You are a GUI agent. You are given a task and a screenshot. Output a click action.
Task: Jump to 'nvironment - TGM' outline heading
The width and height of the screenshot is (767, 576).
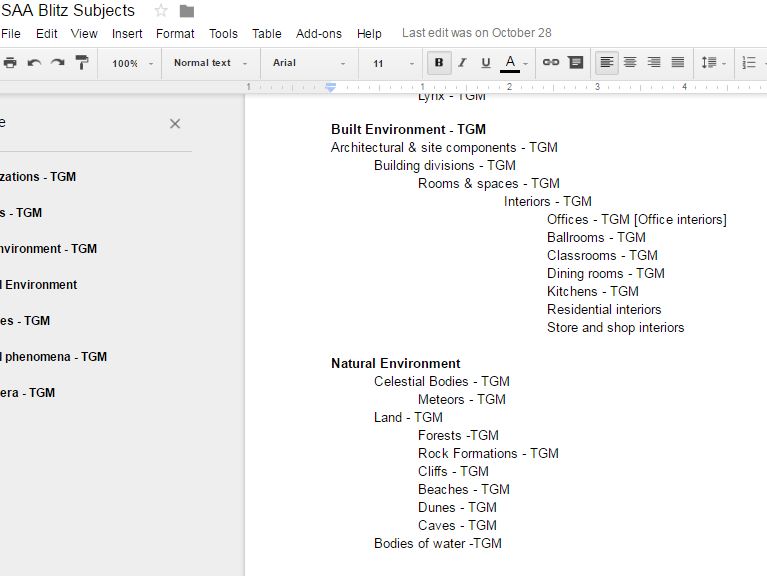[x=48, y=248]
